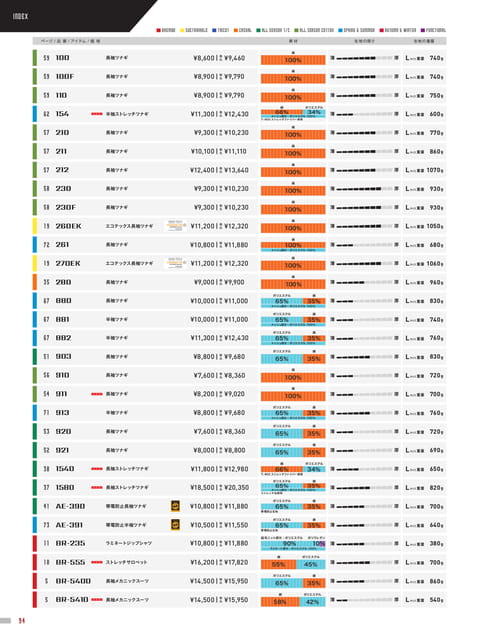Click the price ¥18,500 on the 1580 row

pos(203,488)
